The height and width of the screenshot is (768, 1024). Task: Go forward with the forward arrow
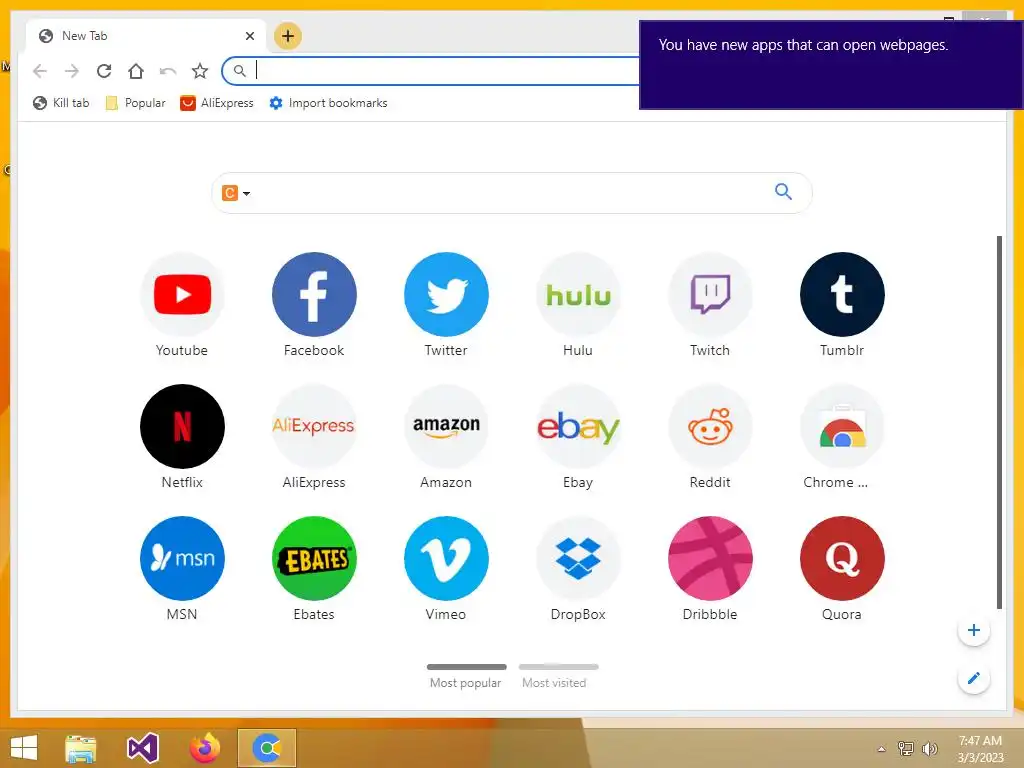point(72,71)
